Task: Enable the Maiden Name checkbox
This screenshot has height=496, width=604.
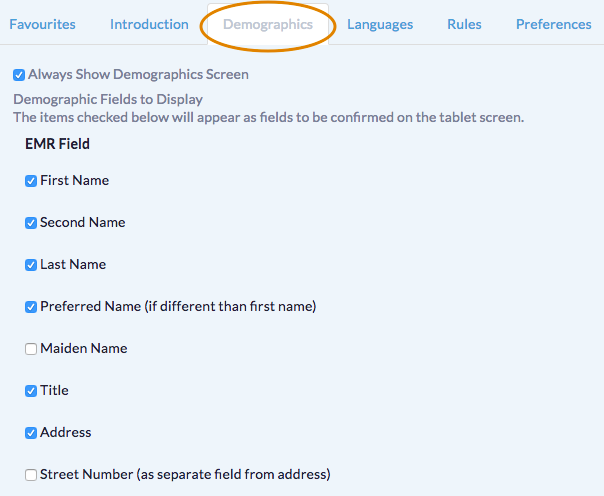Action: coord(31,349)
